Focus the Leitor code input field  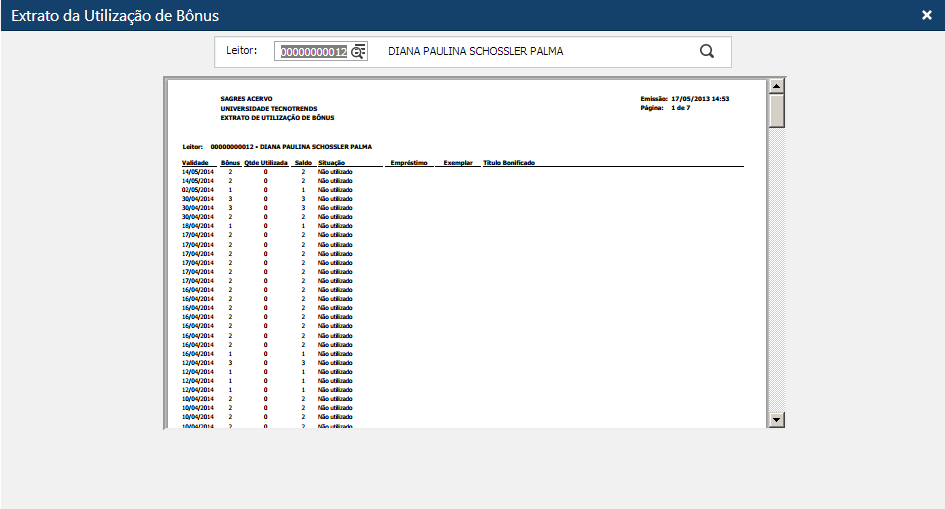(312, 52)
